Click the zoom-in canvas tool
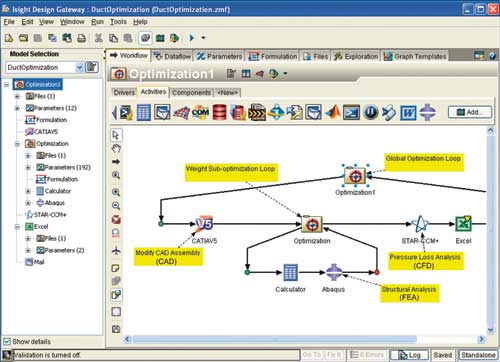This screenshot has height=362, width=500. coord(116,192)
